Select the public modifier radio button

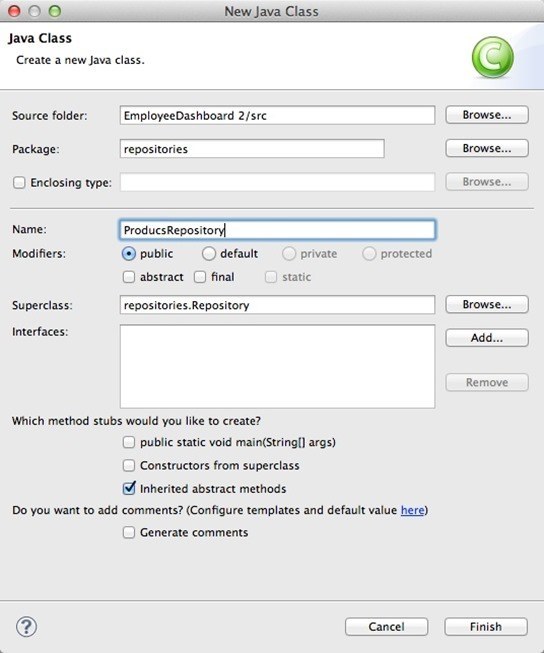tap(129, 254)
